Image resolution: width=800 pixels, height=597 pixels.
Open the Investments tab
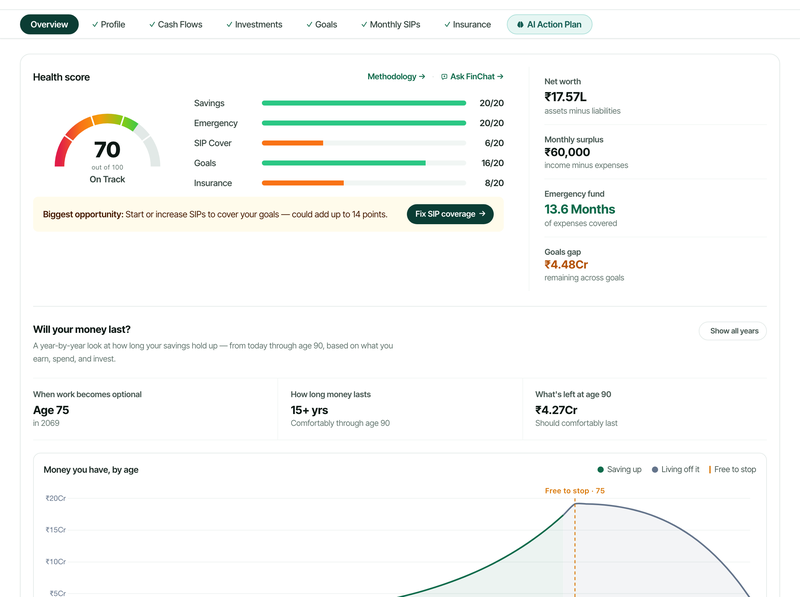[254, 24]
